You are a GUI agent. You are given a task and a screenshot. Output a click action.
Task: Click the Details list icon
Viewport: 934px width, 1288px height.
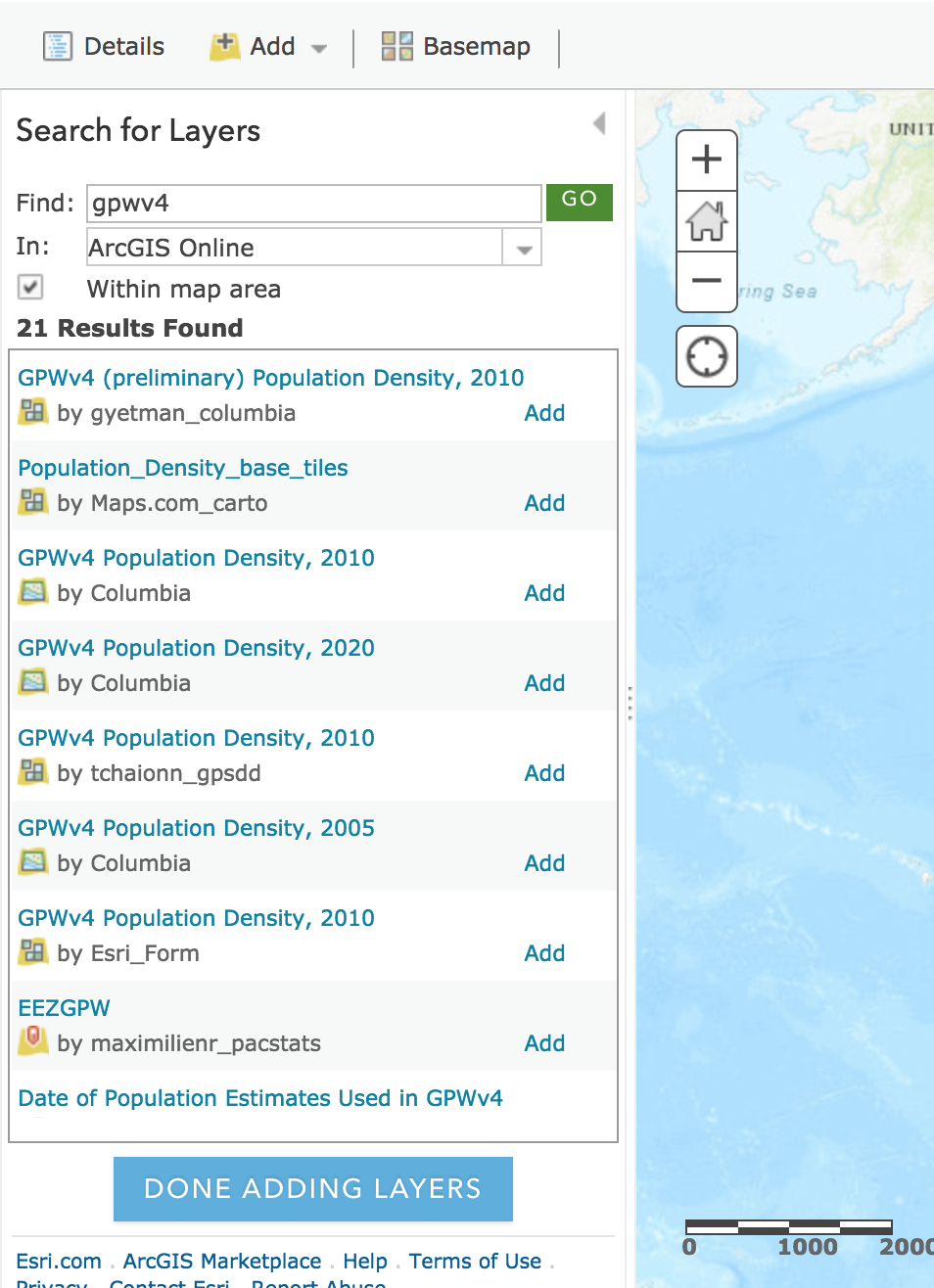pyautogui.click(x=58, y=46)
